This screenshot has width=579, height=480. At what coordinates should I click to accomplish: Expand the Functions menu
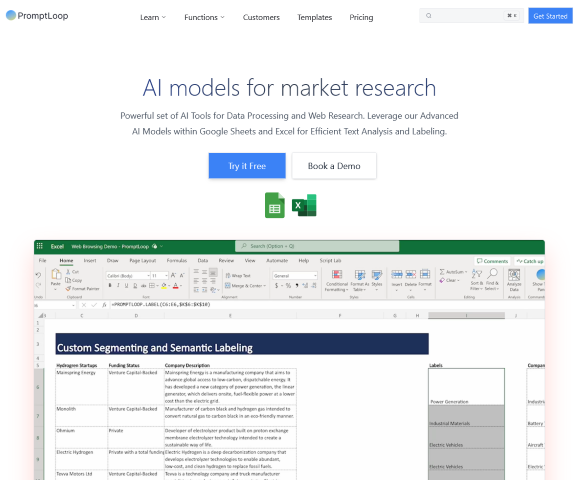204,17
